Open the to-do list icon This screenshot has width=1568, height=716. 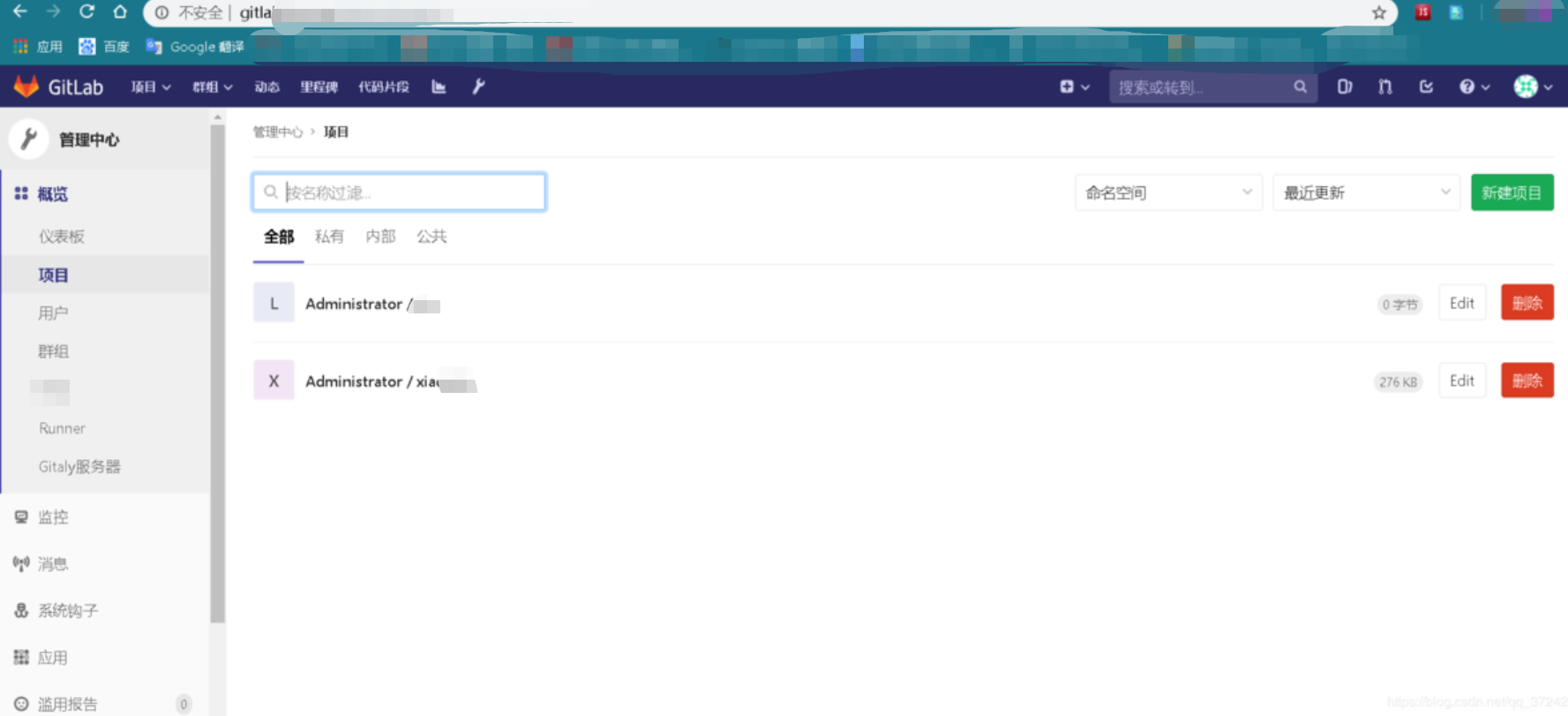click(1426, 87)
